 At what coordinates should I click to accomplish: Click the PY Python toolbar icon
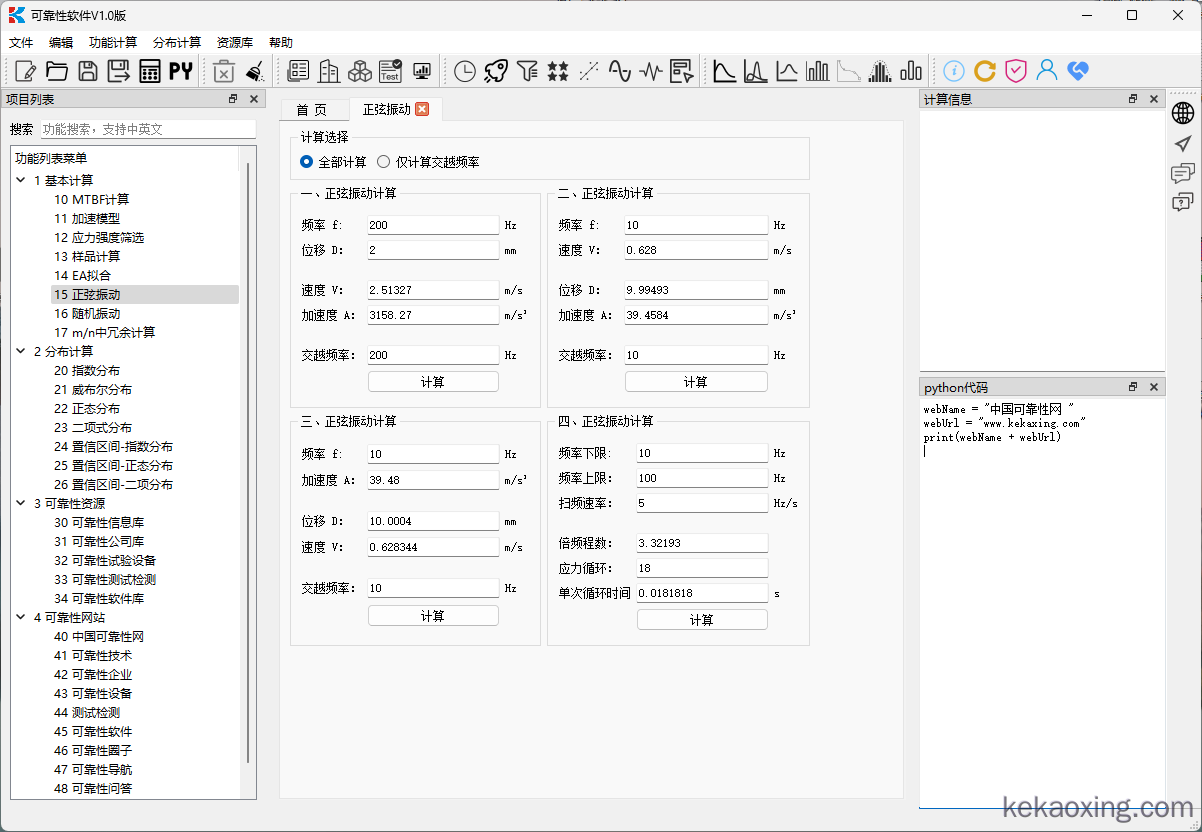(x=181, y=71)
